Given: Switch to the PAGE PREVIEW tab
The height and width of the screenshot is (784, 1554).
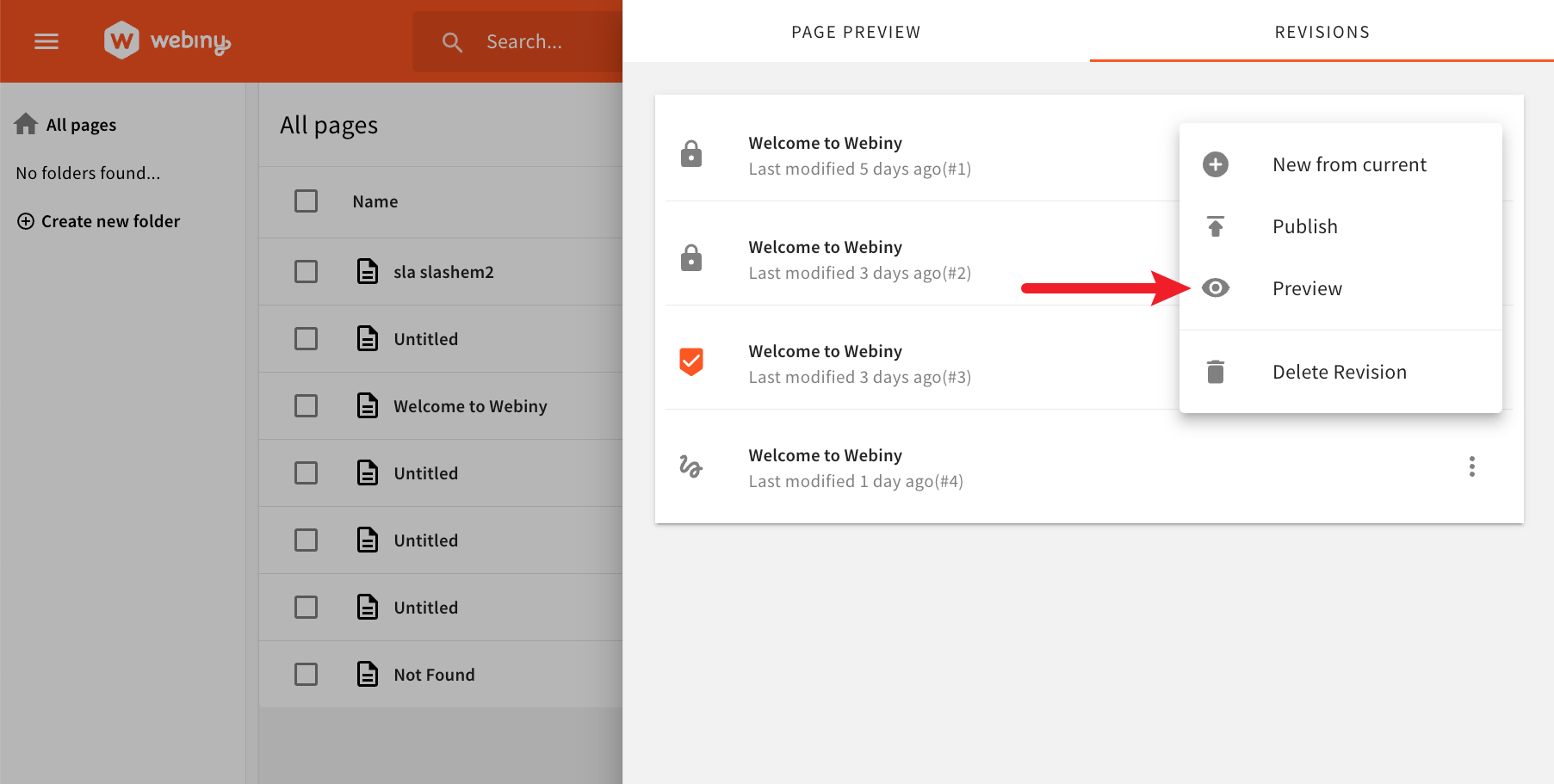Looking at the screenshot, I should click(856, 32).
